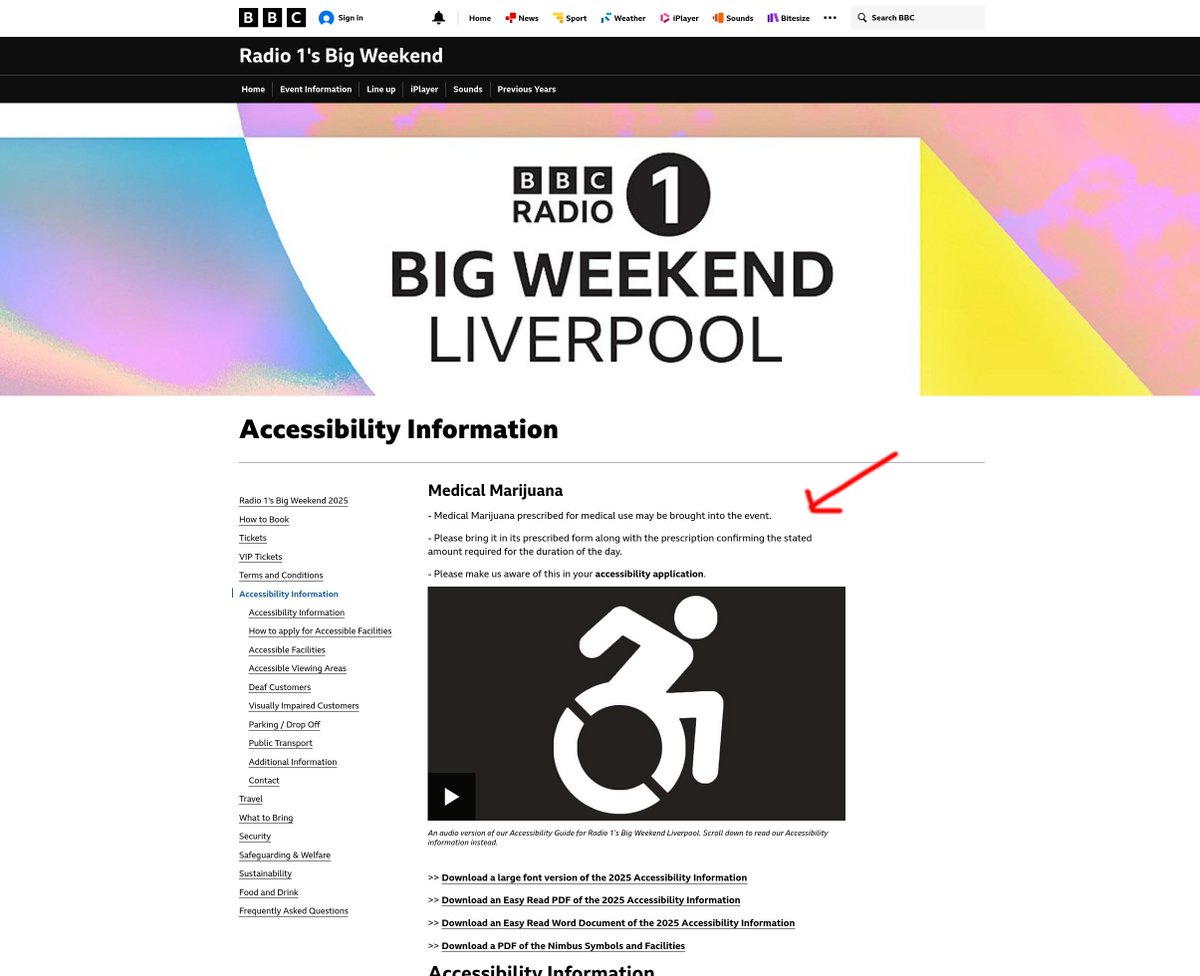The image size is (1200, 976).
Task: Open the Deaf Customers link
Action: (279, 687)
